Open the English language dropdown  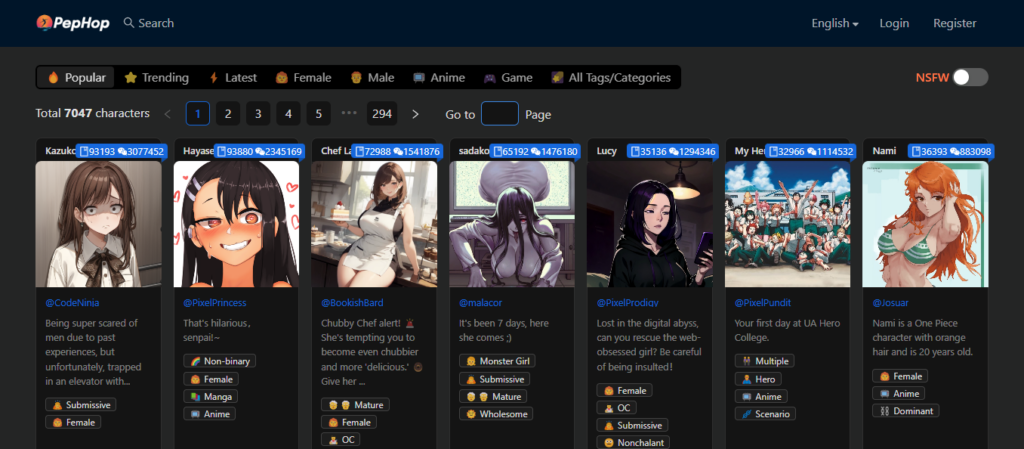point(835,23)
